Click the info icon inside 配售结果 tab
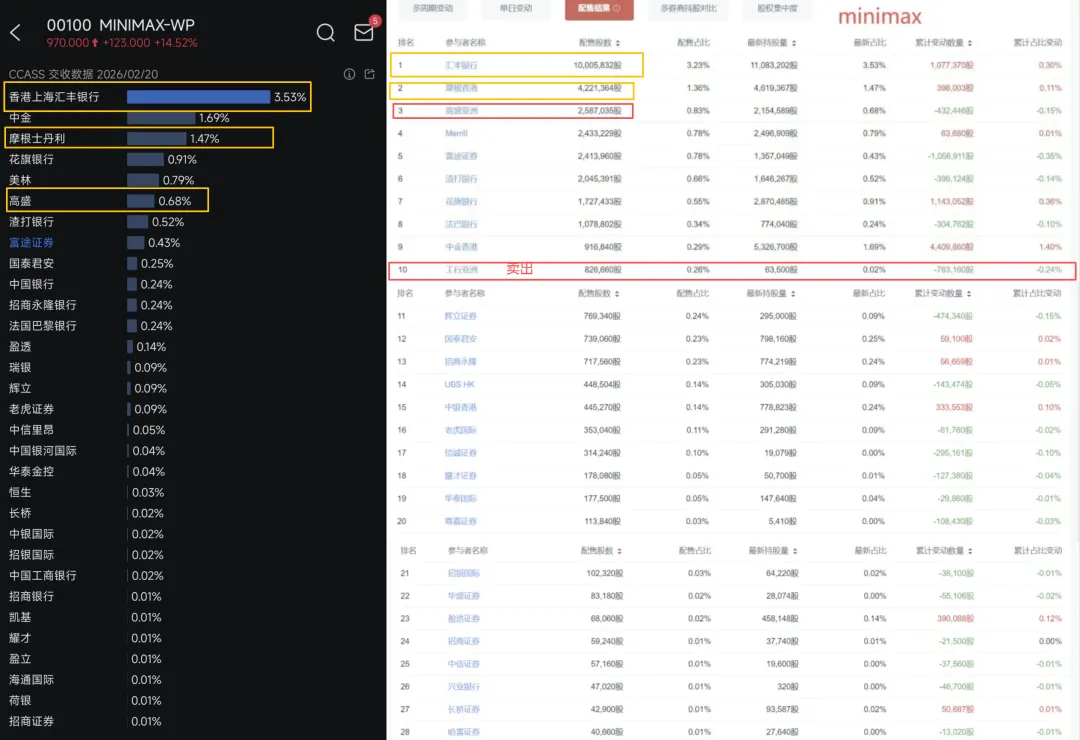Viewport: 1080px width, 740px height. [x=616, y=8]
